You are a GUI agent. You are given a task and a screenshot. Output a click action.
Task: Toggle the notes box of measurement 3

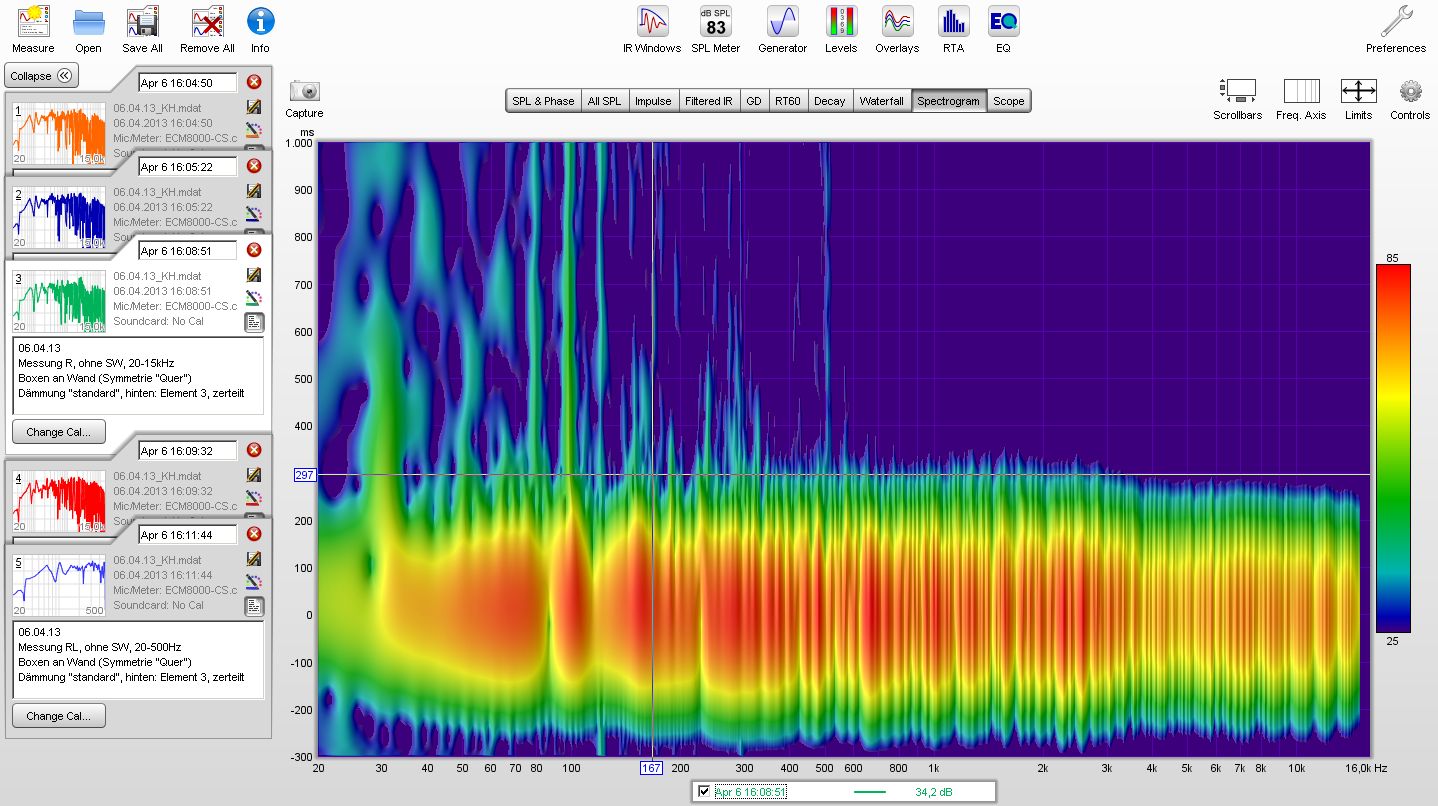click(x=254, y=322)
